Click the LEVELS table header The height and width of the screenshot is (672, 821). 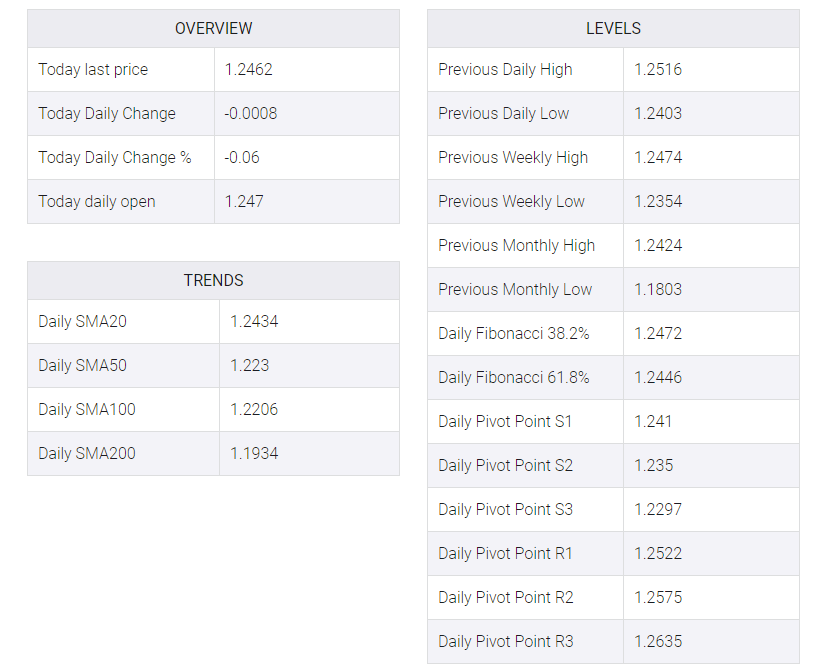(x=613, y=28)
